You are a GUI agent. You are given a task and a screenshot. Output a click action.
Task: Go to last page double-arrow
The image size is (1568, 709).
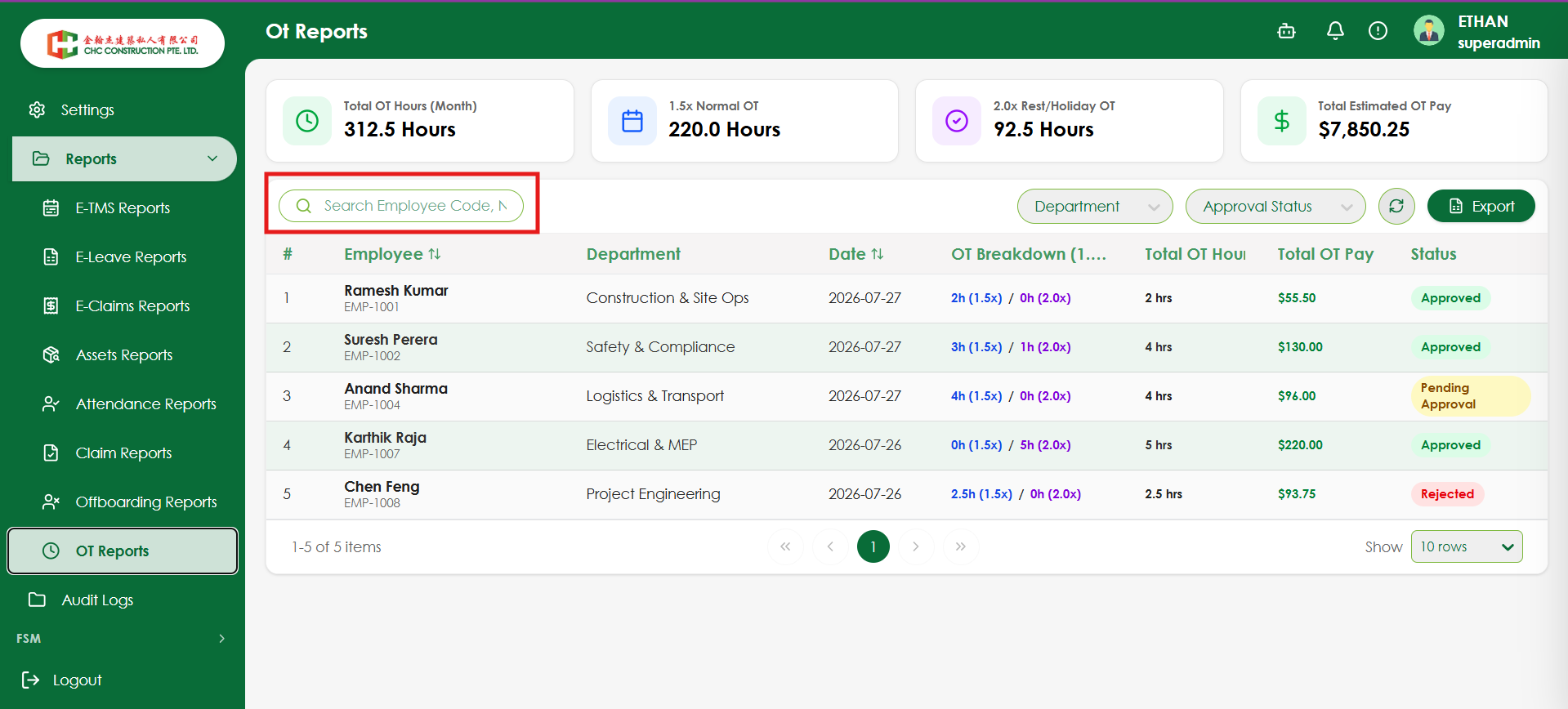point(961,546)
